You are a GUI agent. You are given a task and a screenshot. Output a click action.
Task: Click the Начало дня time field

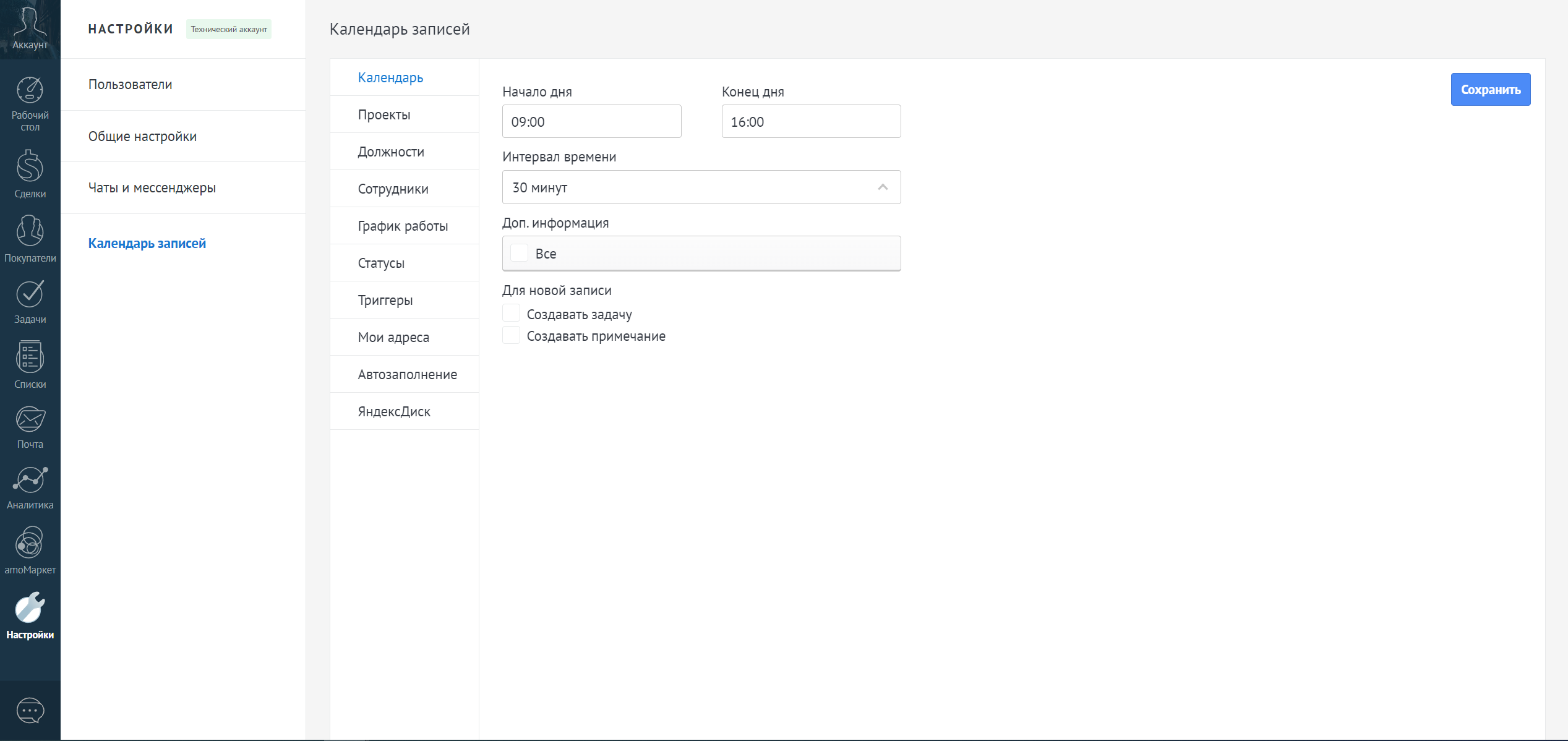click(591, 122)
